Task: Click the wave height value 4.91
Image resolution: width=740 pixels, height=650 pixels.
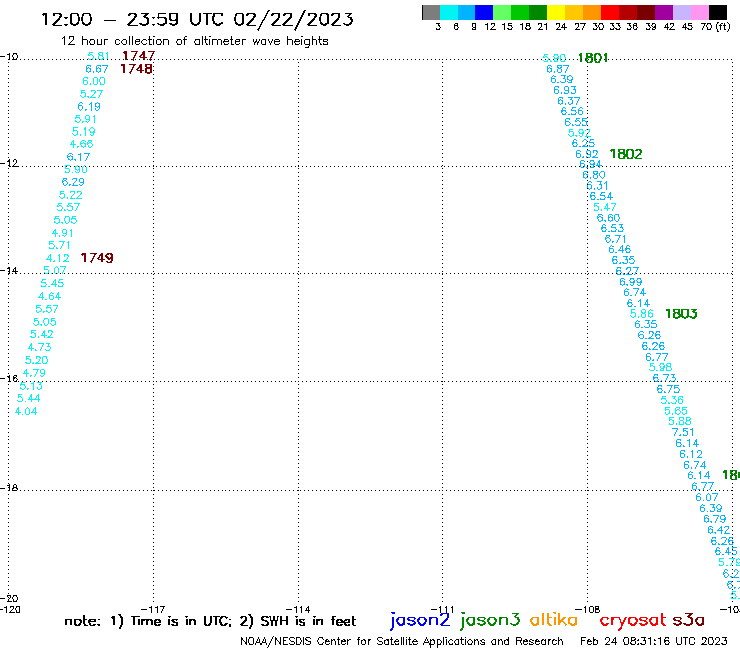Action: click(62, 233)
